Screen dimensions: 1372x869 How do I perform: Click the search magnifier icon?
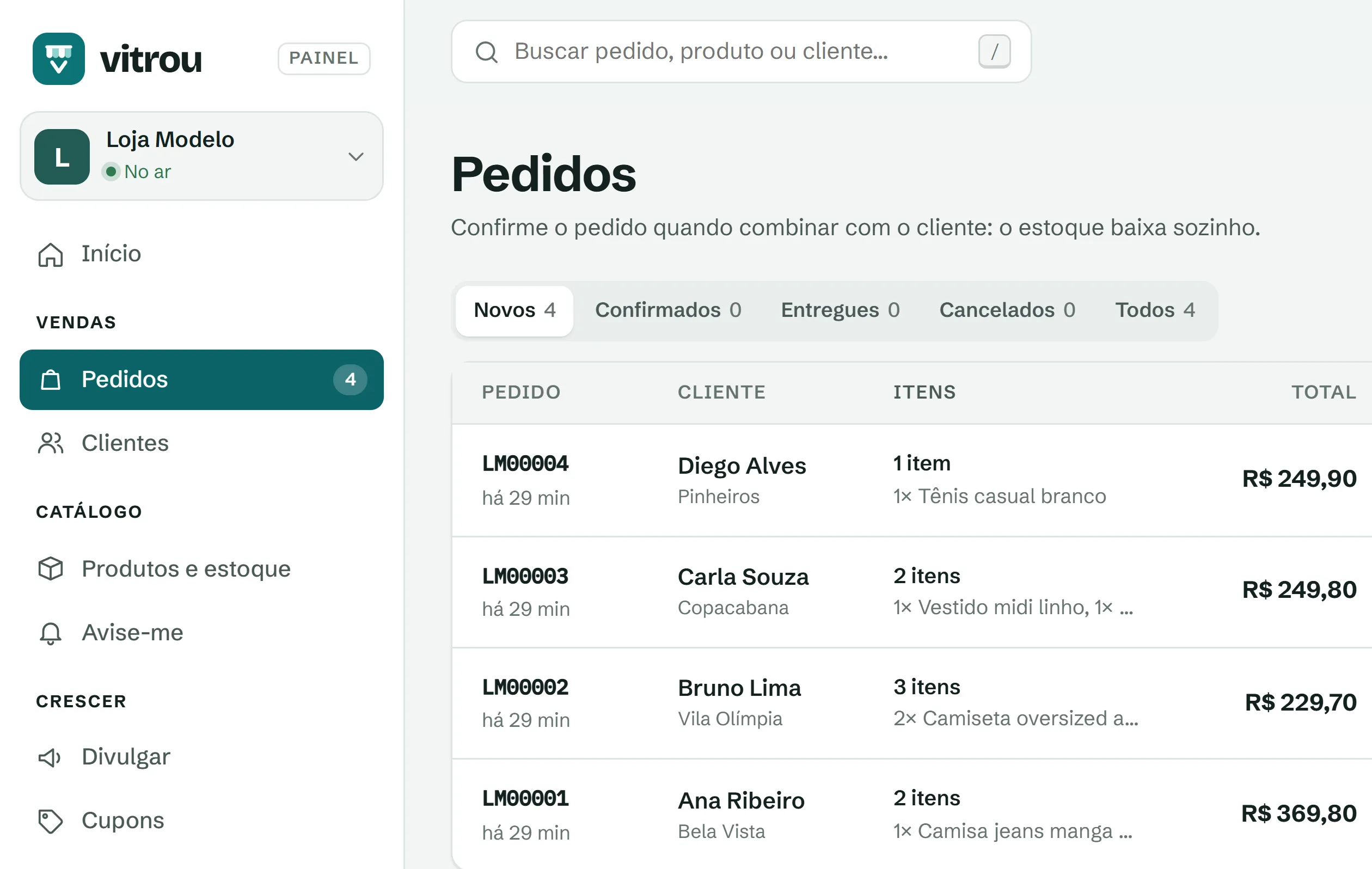pyautogui.click(x=487, y=52)
